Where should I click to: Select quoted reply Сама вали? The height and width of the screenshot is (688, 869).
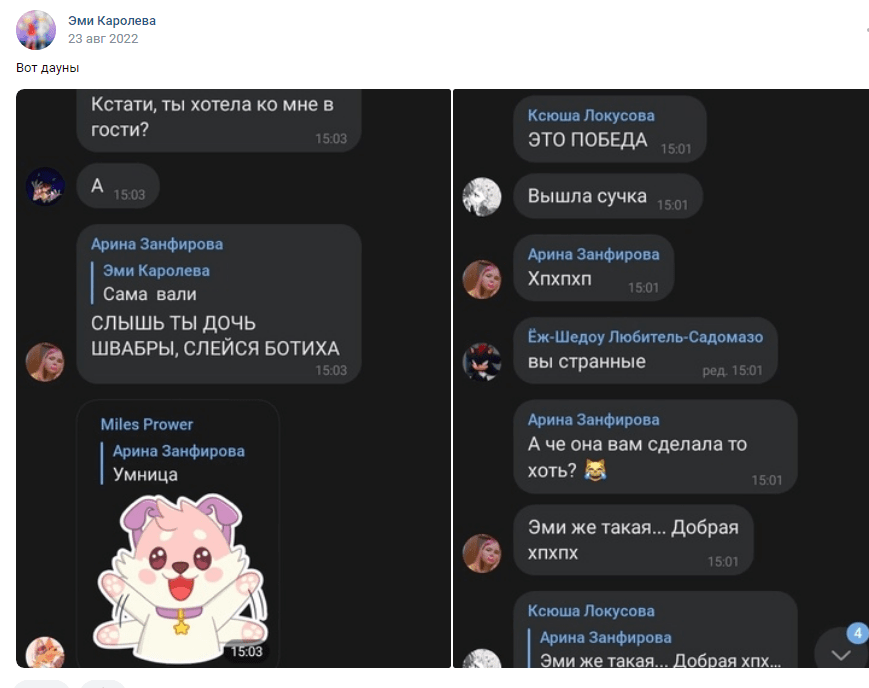151,283
